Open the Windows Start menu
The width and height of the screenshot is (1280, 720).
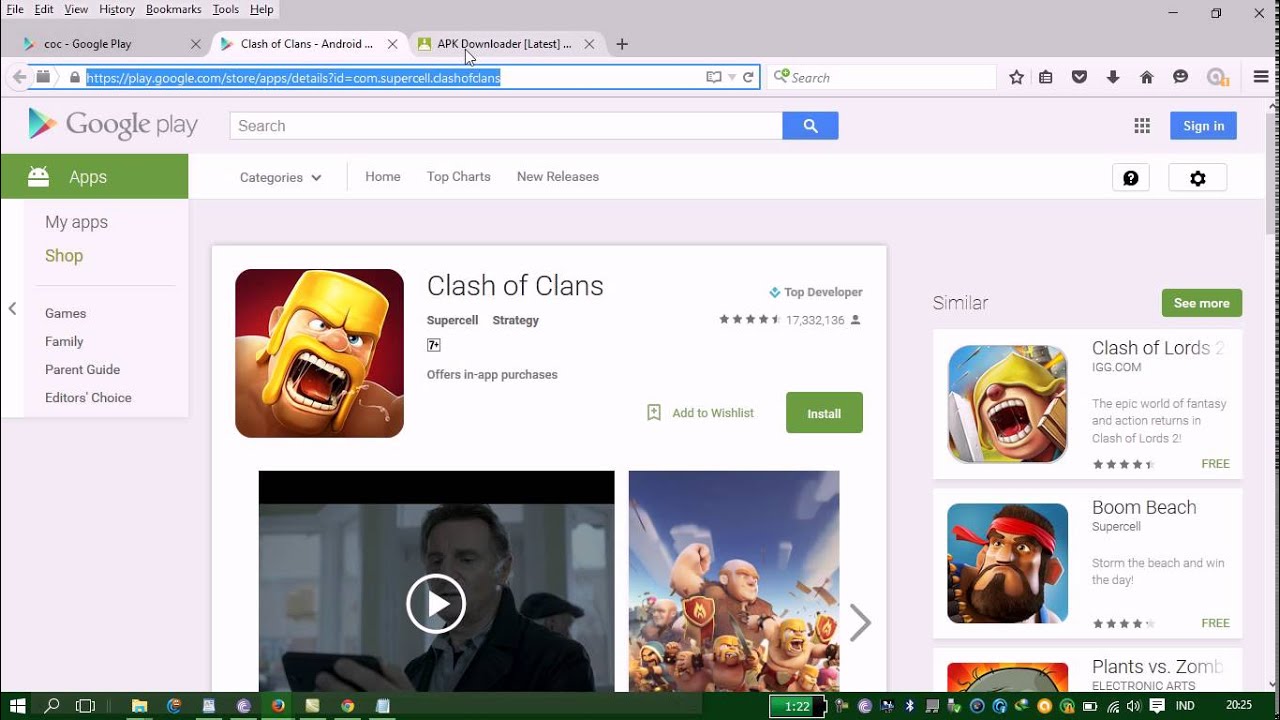(x=17, y=705)
